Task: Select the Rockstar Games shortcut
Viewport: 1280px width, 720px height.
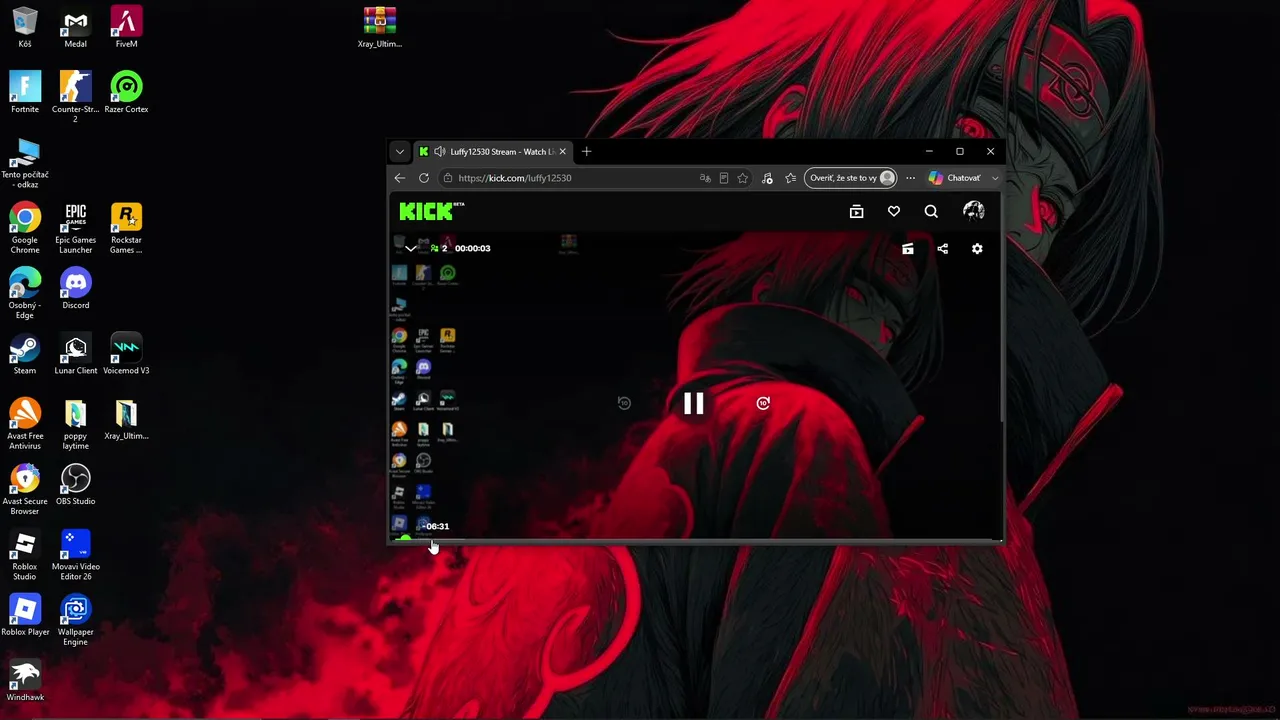Action: 126,228
